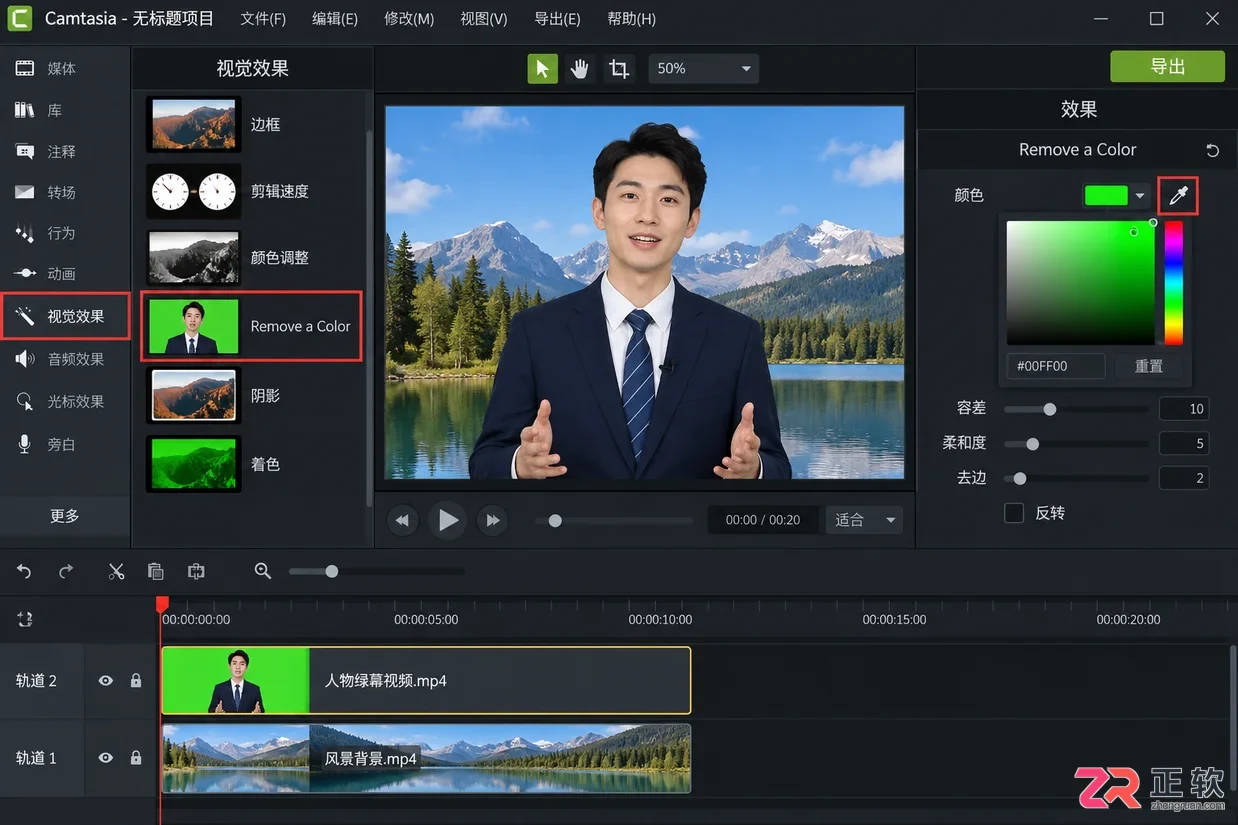Viewport: 1238px width, 825px height.
Task: Lock 轨道 2 with padlock icon
Action: click(136, 680)
